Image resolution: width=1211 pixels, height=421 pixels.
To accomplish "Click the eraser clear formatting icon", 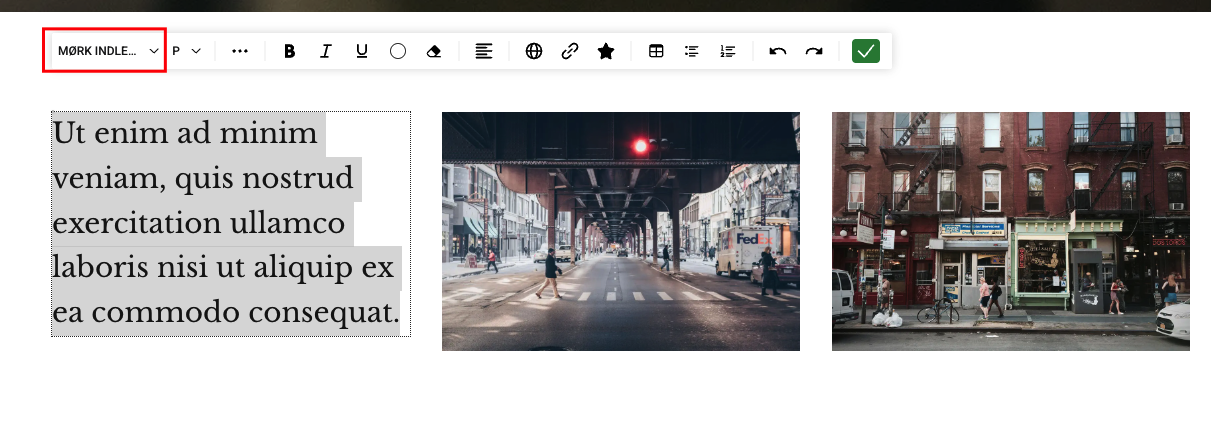I will pyautogui.click(x=433, y=51).
